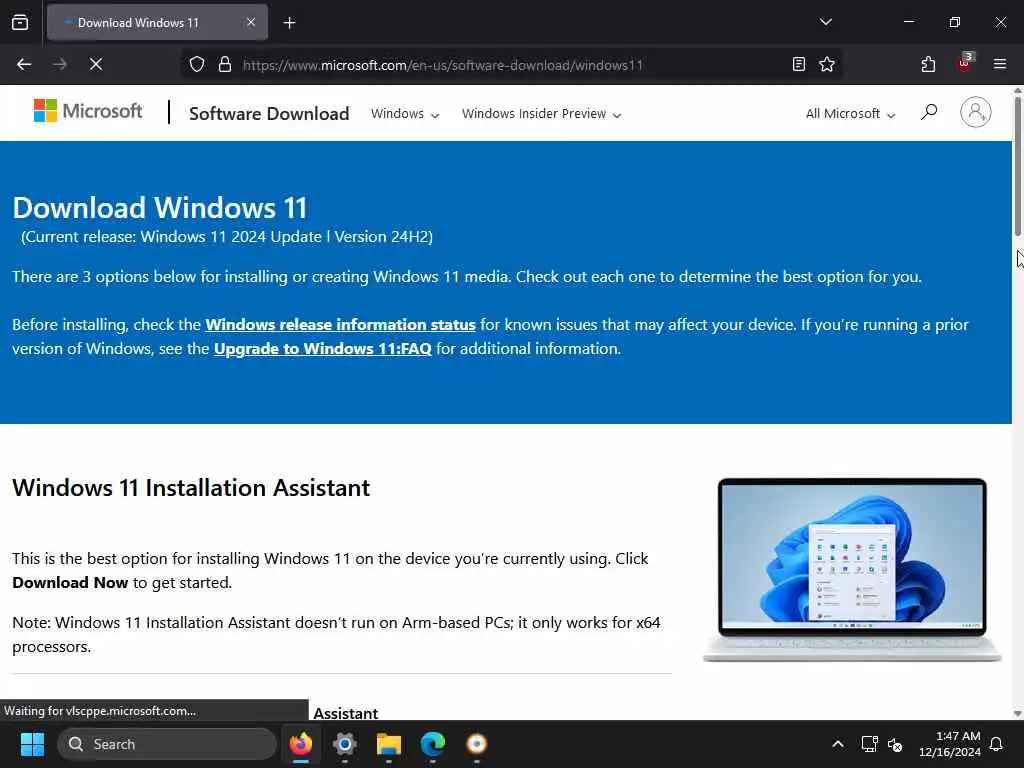Toggle reader view icon
The height and width of the screenshot is (768, 1024).
[798, 64]
